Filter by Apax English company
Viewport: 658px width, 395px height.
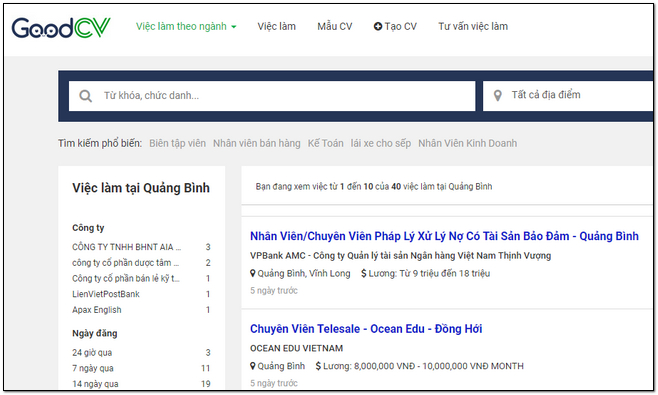(x=141, y=310)
